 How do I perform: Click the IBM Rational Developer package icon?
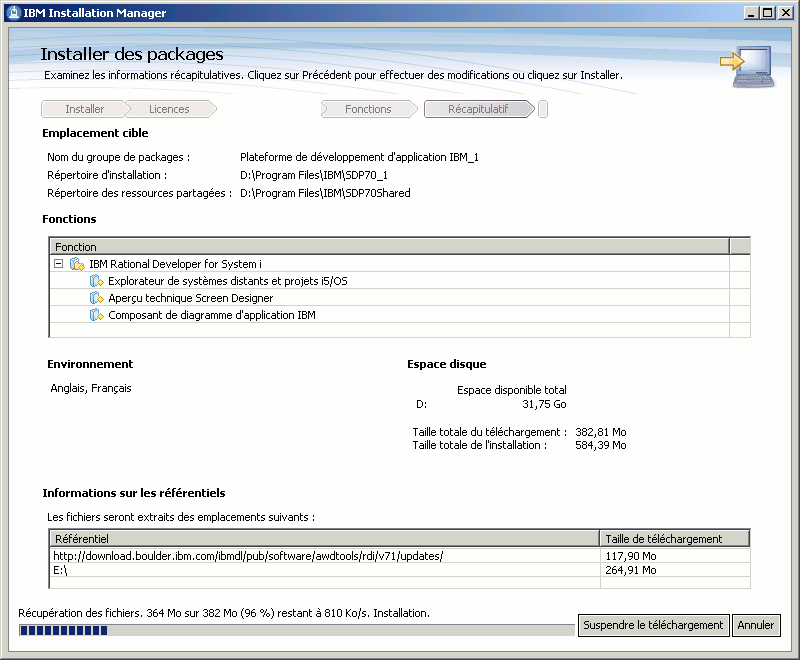click(77, 264)
